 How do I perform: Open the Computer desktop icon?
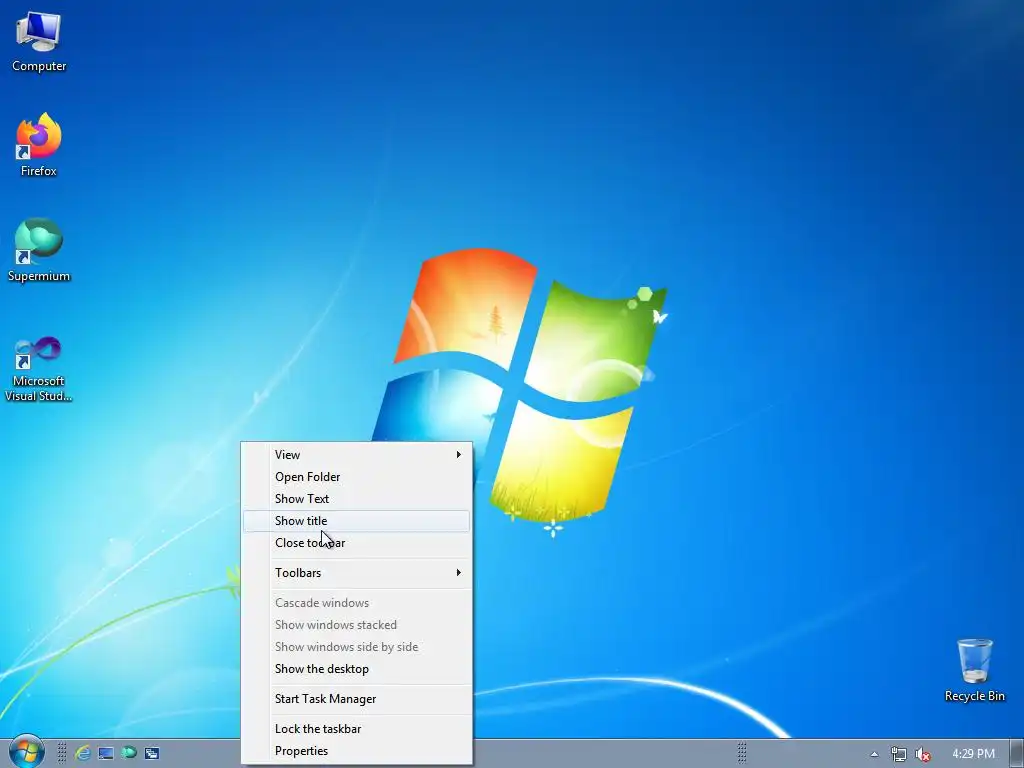click(x=39, y=42)
